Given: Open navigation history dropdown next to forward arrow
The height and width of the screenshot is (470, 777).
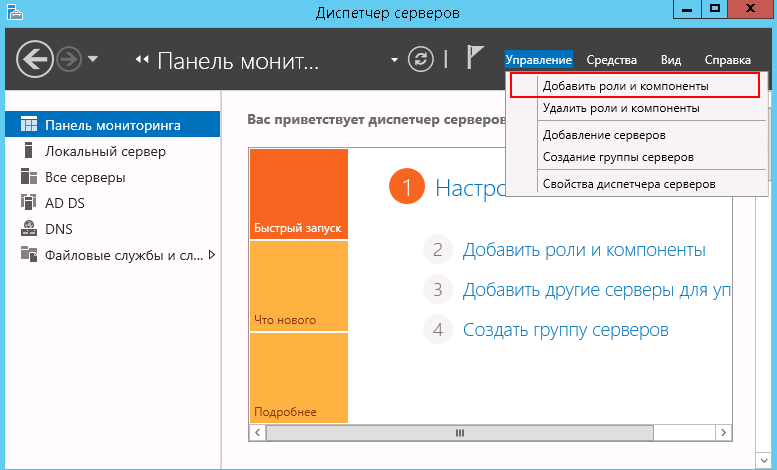Looking at the screenshot, I should point(93,59).
